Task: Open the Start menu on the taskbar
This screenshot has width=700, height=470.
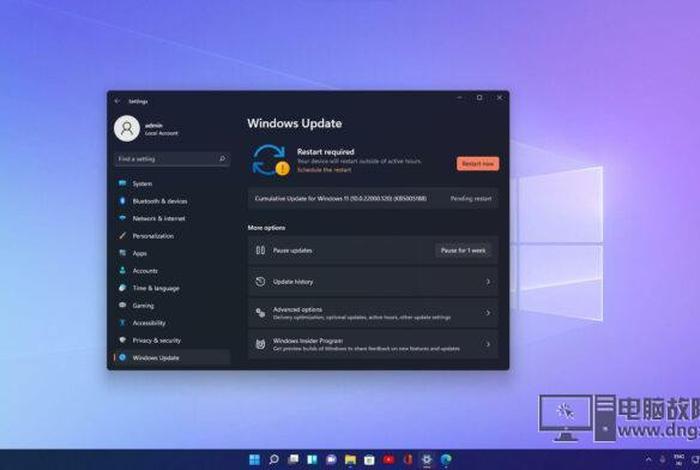Action: click(254, 459)
